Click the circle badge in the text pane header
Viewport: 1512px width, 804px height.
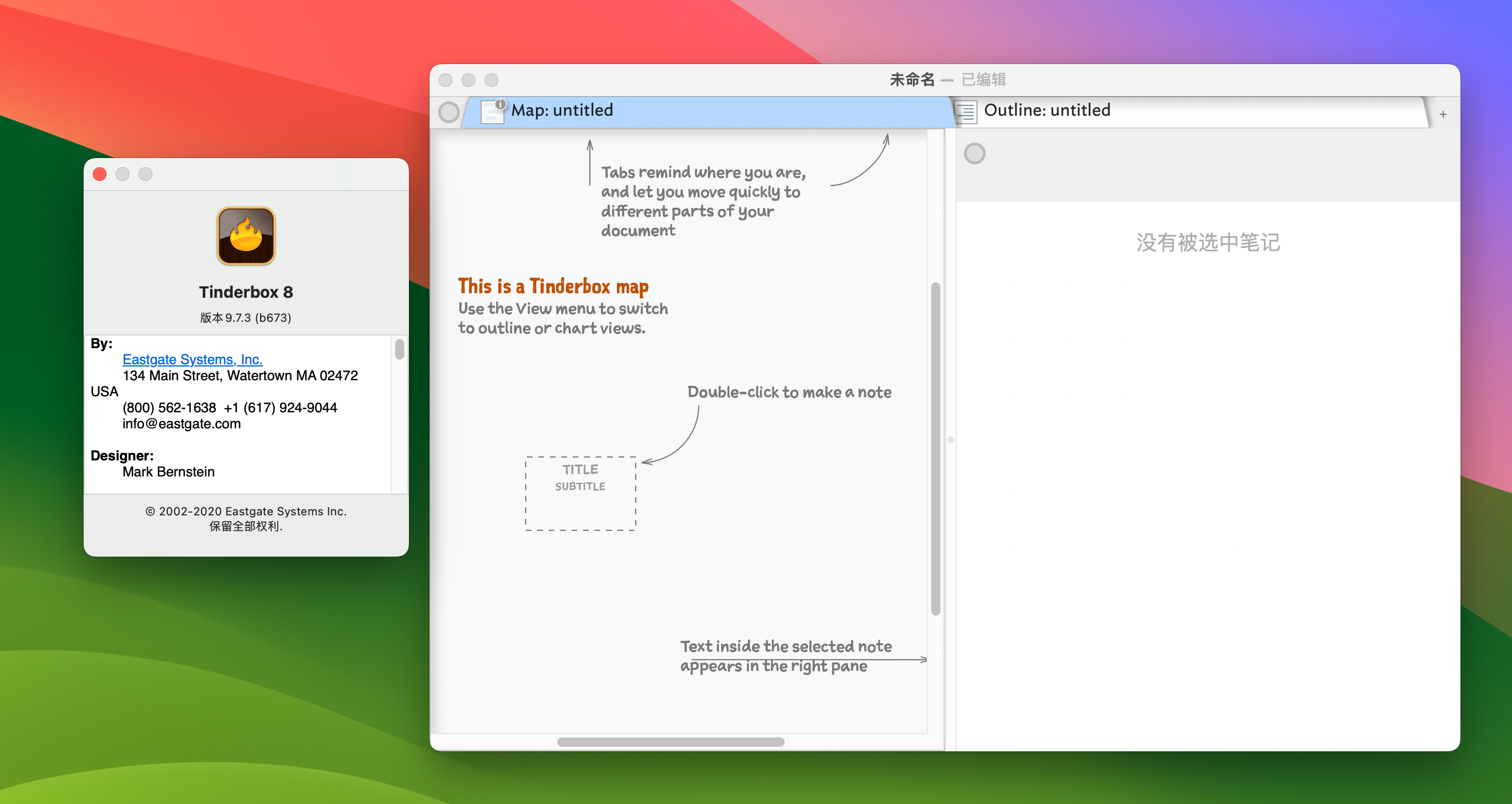[974, 154]
